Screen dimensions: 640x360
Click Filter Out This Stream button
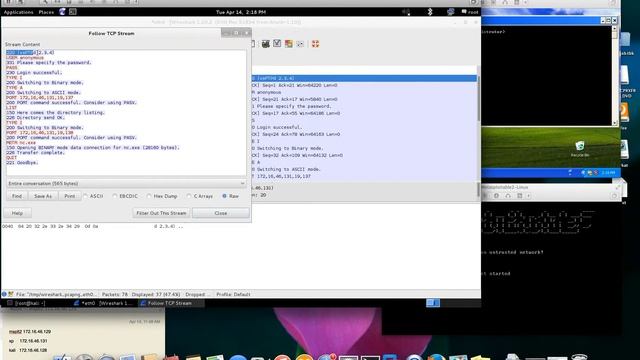click(161, 213)
